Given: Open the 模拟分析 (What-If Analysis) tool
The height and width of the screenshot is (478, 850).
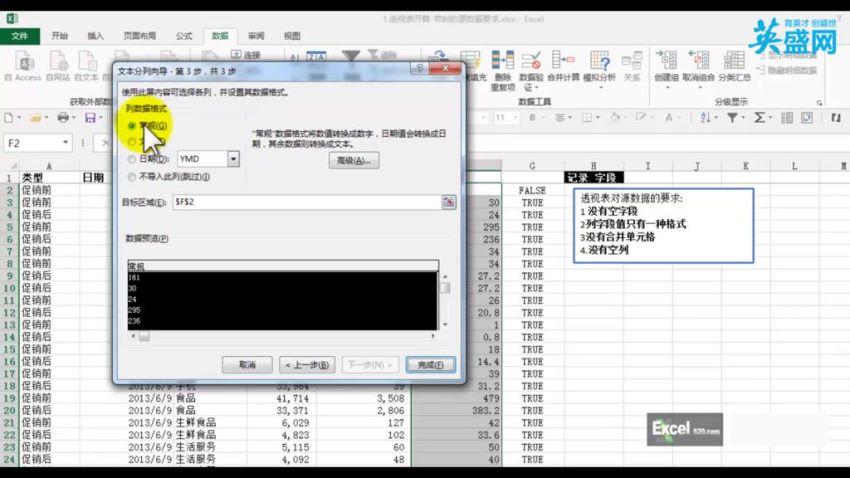Looking at the screenshot, I should [599, 65].
